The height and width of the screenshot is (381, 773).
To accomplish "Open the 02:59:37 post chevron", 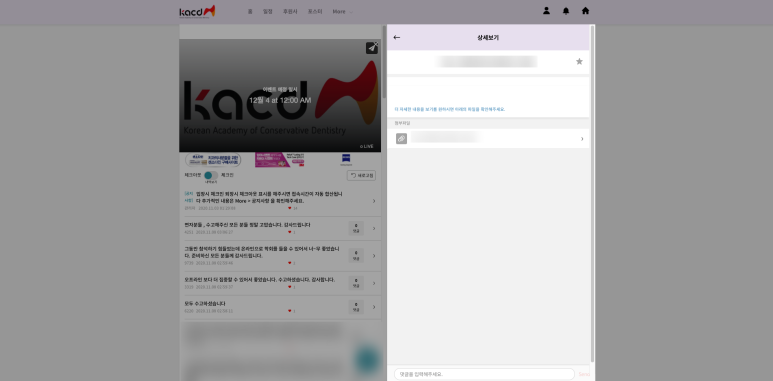I will coord(374,283).
